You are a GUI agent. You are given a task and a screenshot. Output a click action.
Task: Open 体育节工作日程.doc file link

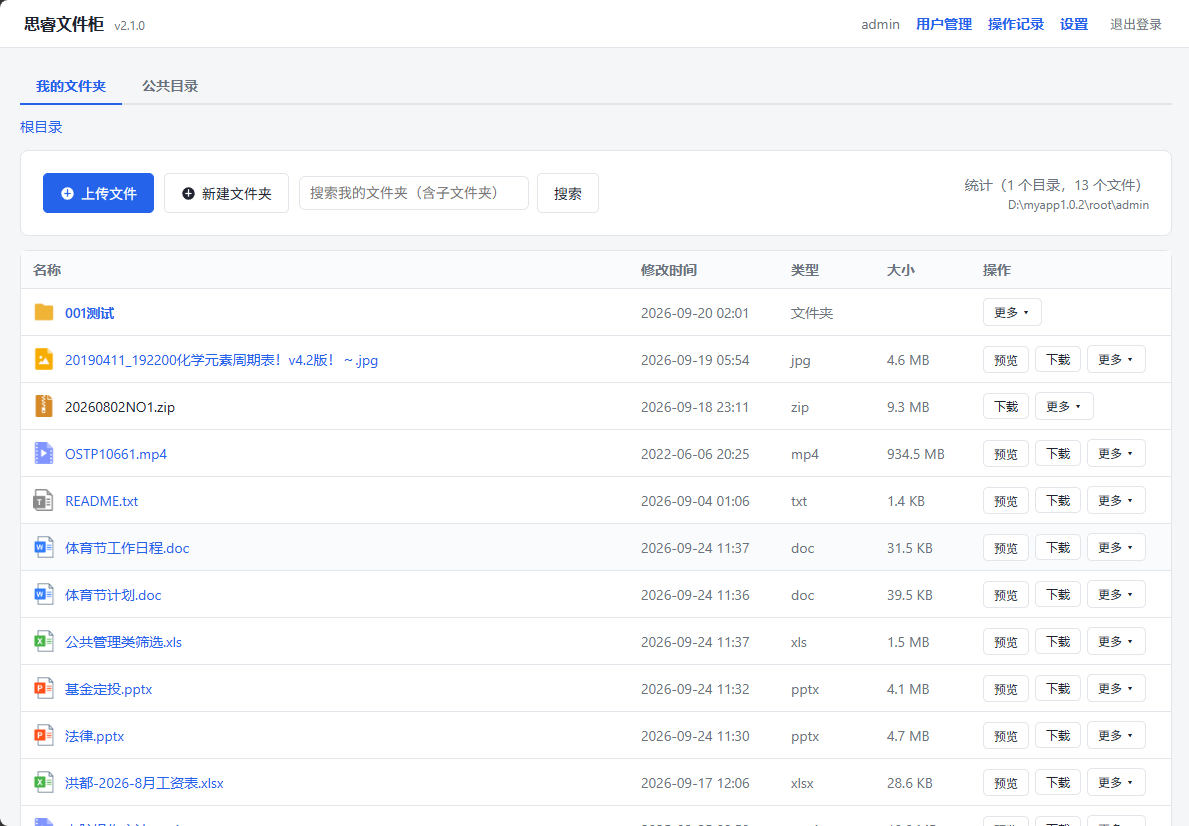pos(127,548)
